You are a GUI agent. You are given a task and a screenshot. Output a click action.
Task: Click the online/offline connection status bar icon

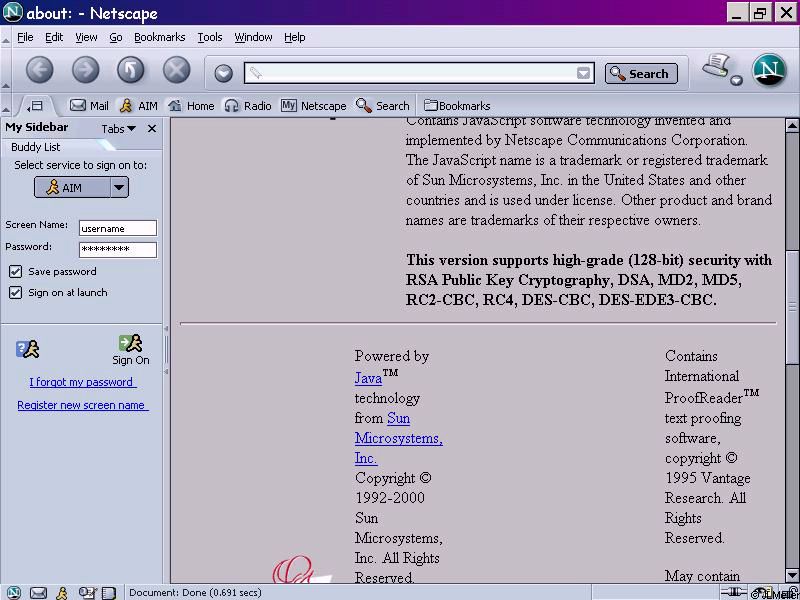click(734, 592)
